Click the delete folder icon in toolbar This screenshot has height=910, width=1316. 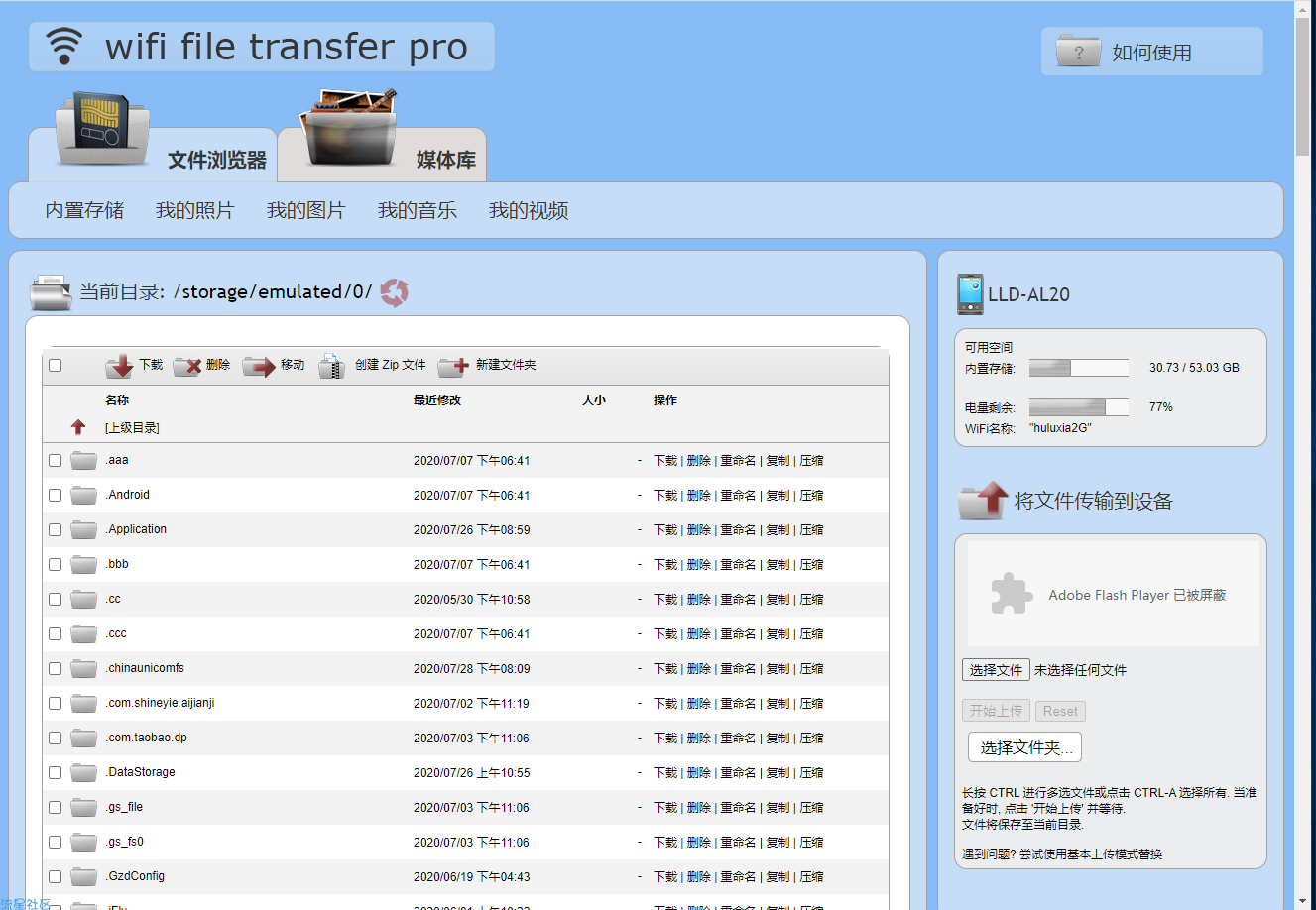(x=187, y=366)
